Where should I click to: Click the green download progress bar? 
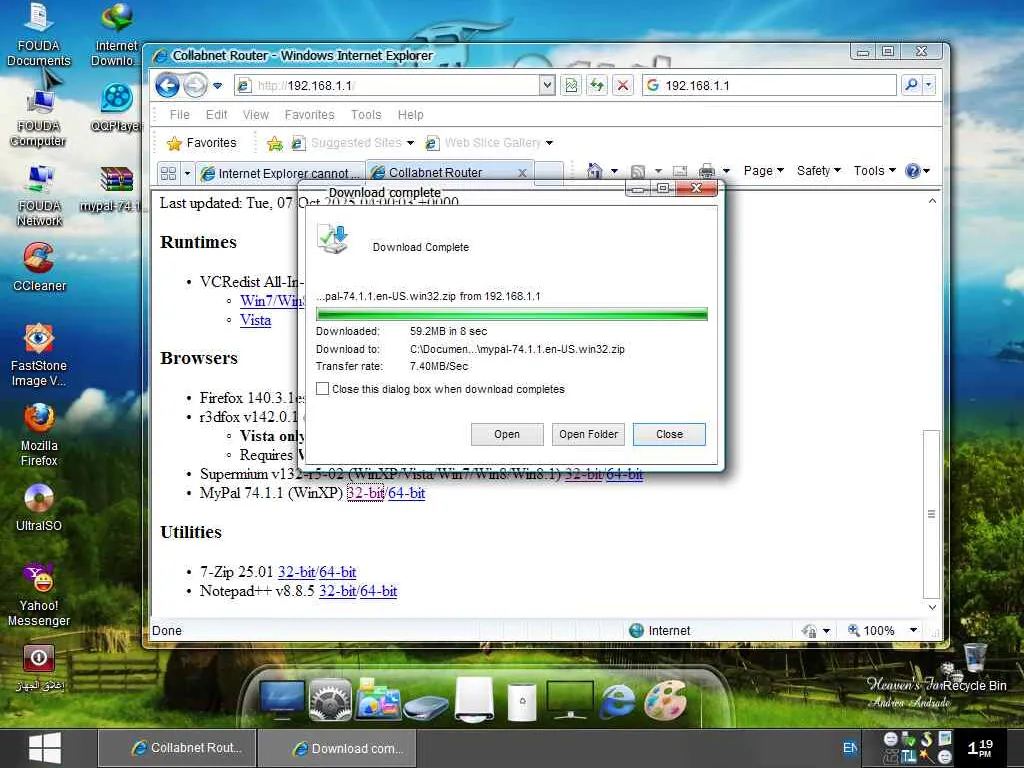(x=512, y=314)
